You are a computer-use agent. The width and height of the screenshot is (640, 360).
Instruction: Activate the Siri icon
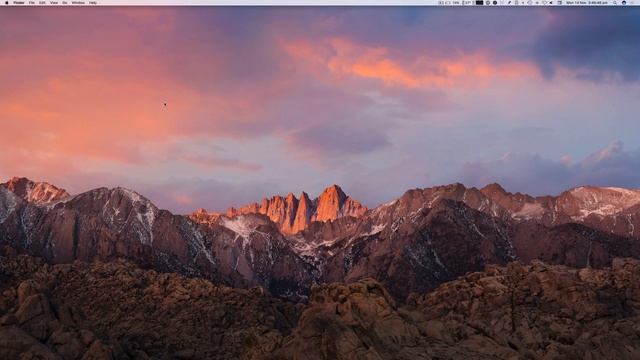tap(624, 2)
